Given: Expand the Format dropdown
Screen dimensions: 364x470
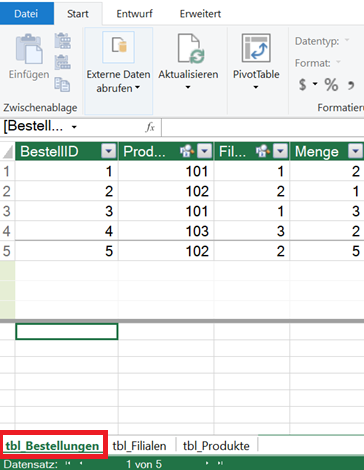Looking at the screenshot, I should 338,62.
